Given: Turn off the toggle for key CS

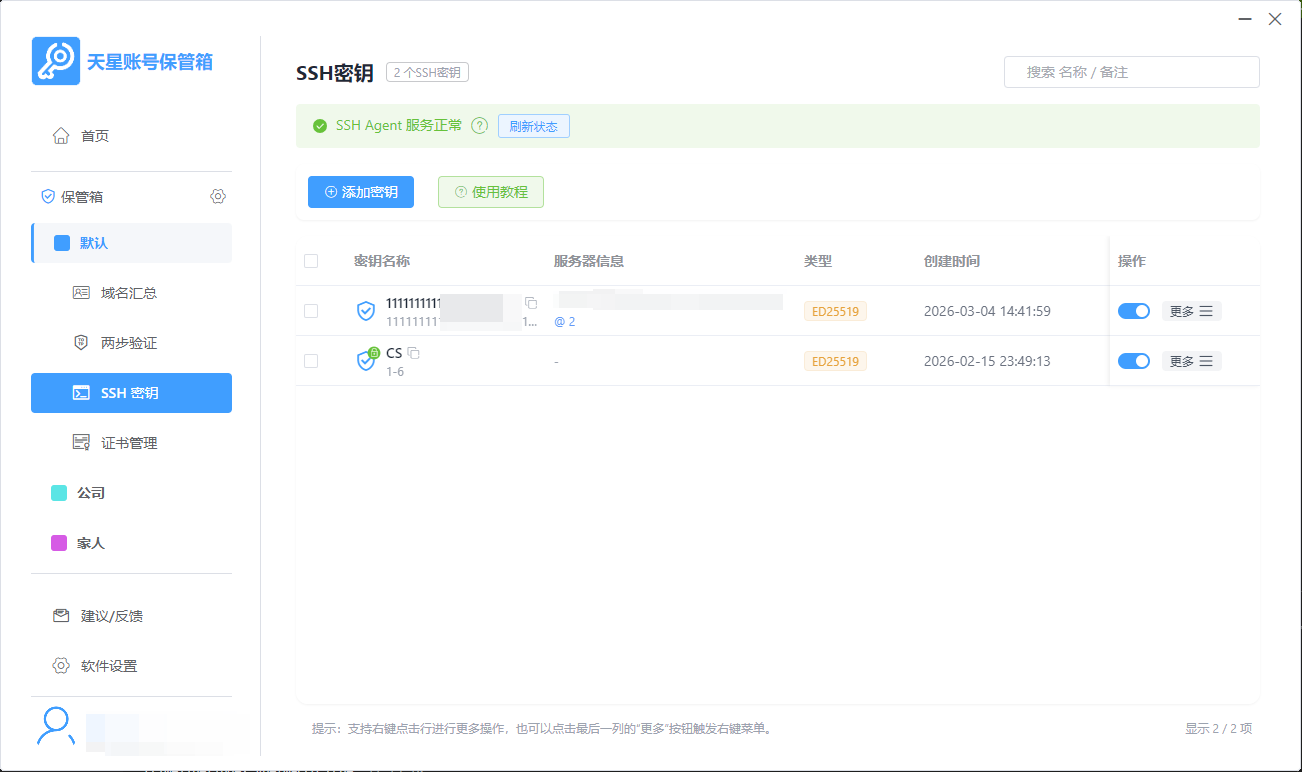Looking at the screenshot, I should [1134, 360].
